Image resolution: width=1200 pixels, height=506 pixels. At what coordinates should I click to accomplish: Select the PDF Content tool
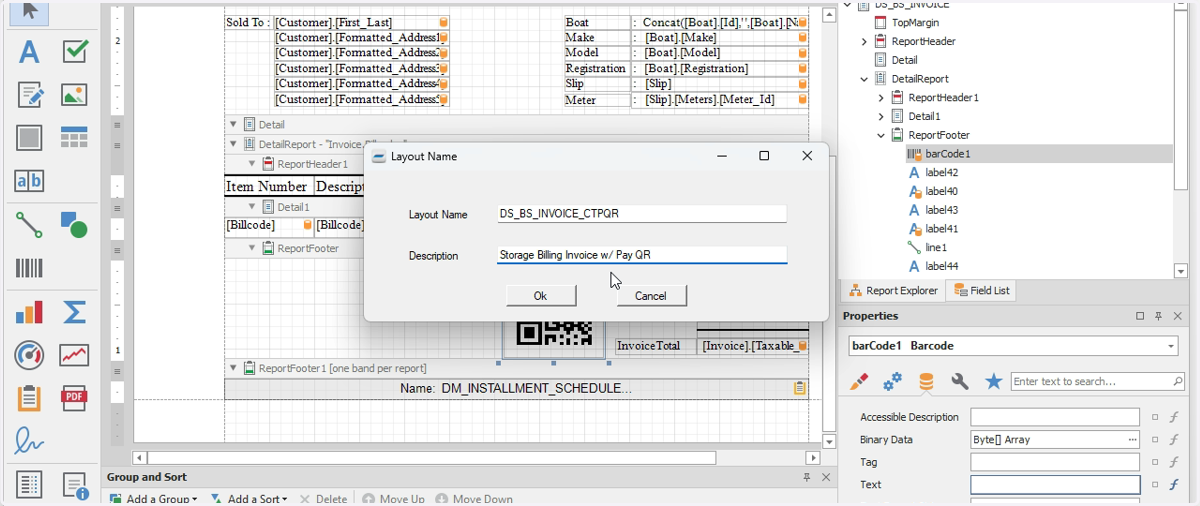74,398
